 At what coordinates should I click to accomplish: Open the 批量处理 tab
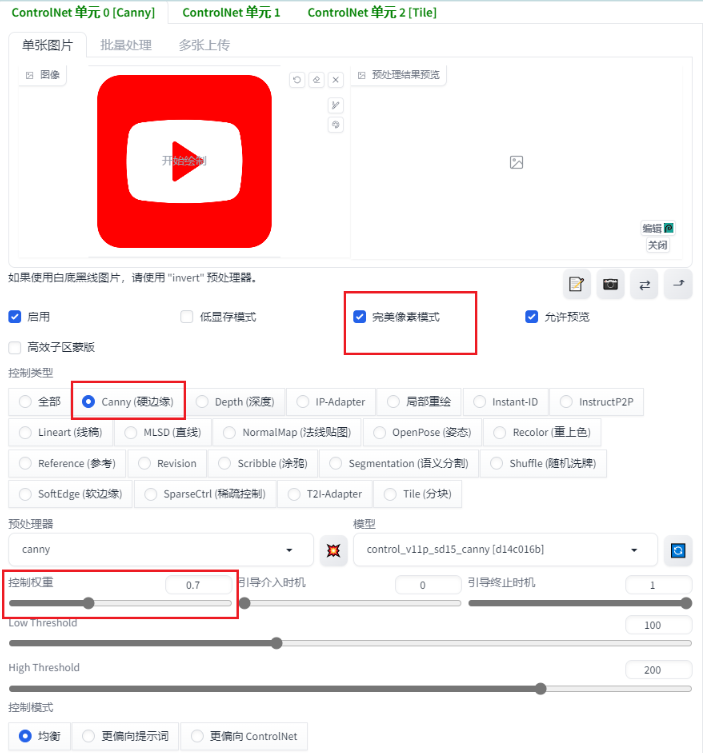(x=126, y=45)
